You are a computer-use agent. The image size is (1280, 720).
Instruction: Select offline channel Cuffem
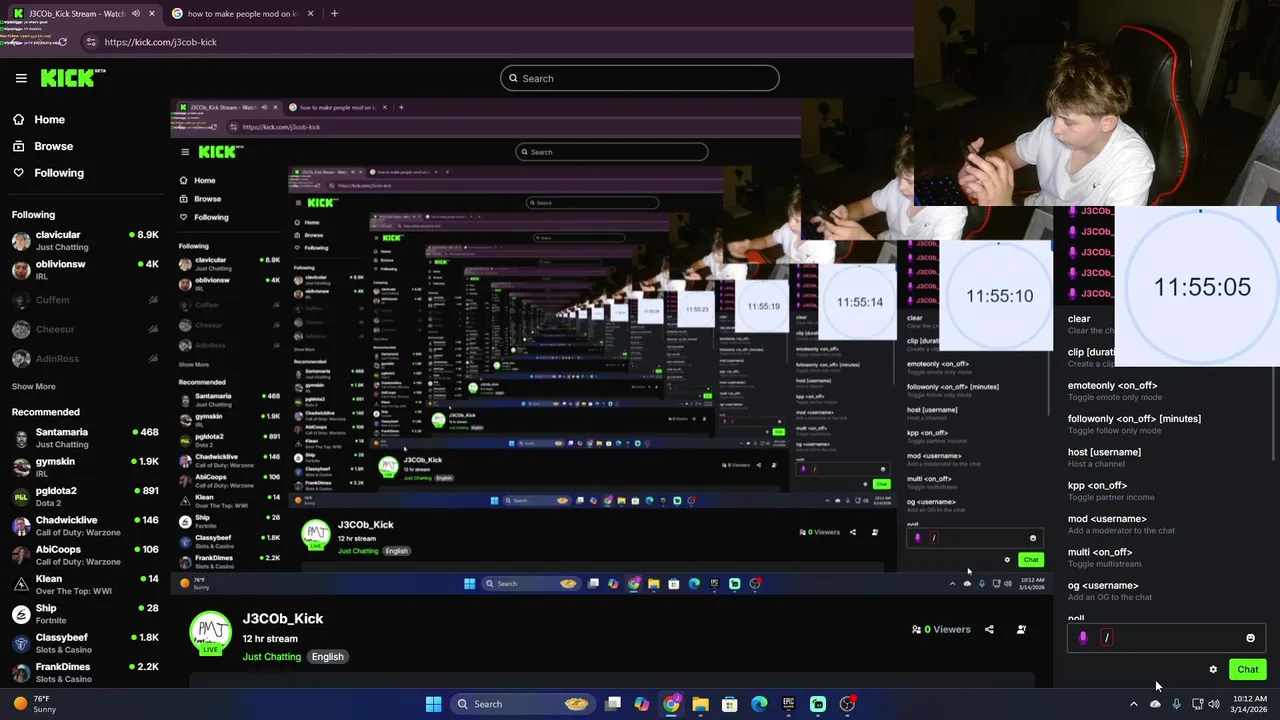pyautogui.click(x=84, y=300)
